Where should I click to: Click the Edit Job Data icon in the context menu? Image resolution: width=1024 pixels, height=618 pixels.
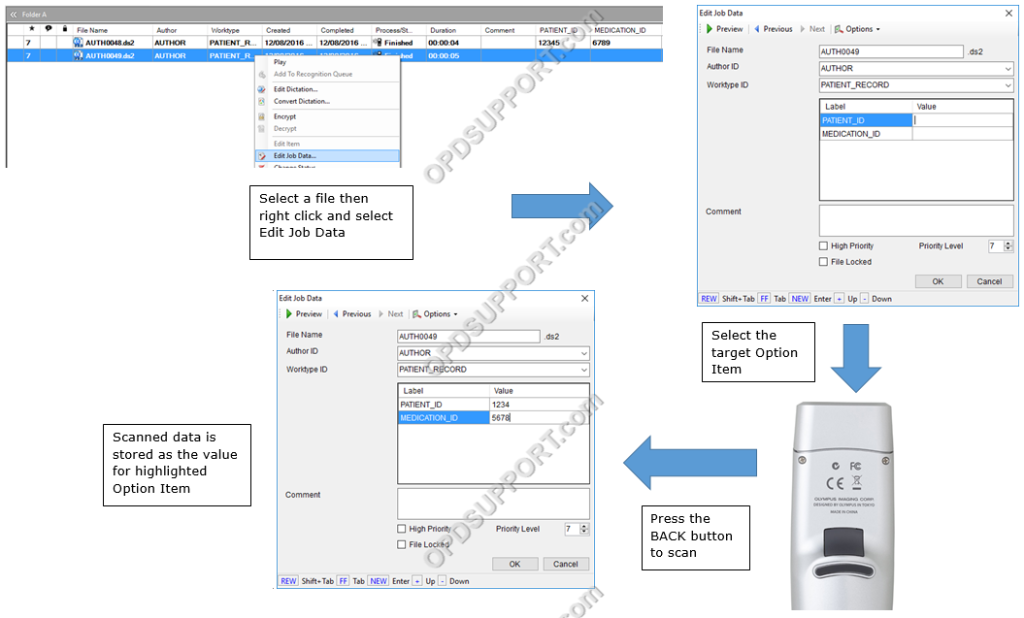pos(261,155)
